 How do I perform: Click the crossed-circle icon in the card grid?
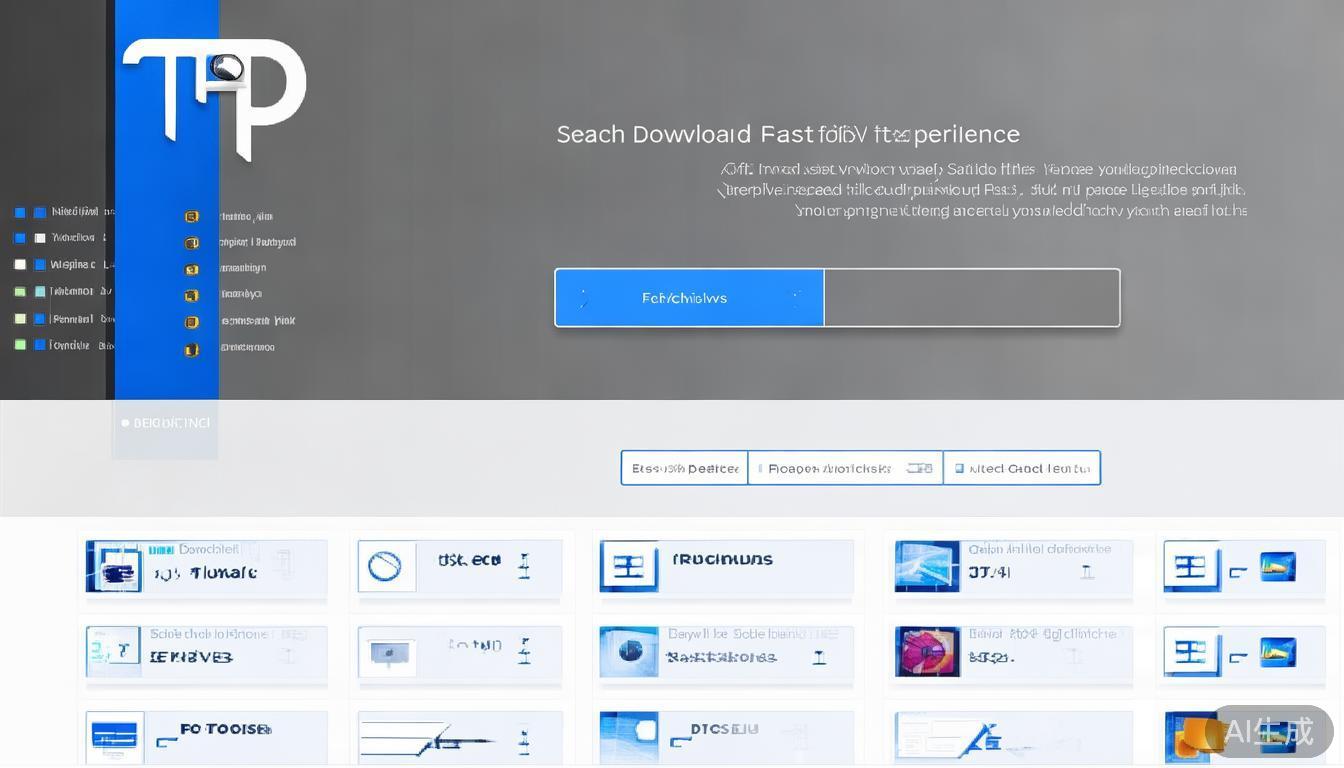click(385, 567)
